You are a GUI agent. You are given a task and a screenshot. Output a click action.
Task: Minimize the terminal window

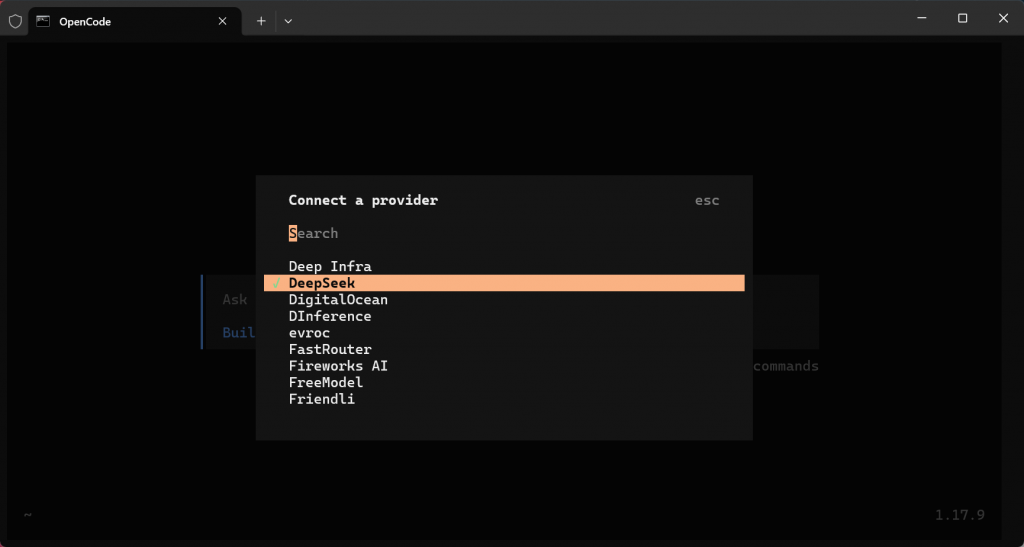click(x=922, y=18)
